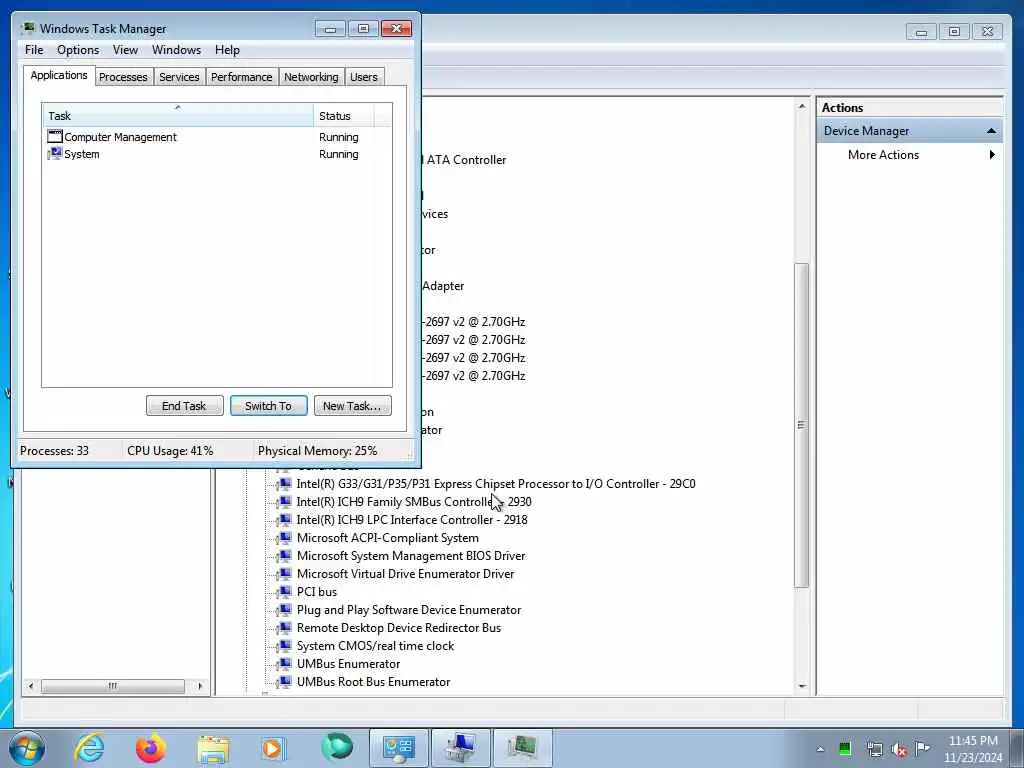Viewport: 1024px width, 768px height.
Task: Expand the More Actions submenu arrow
Action: (991, 155)
